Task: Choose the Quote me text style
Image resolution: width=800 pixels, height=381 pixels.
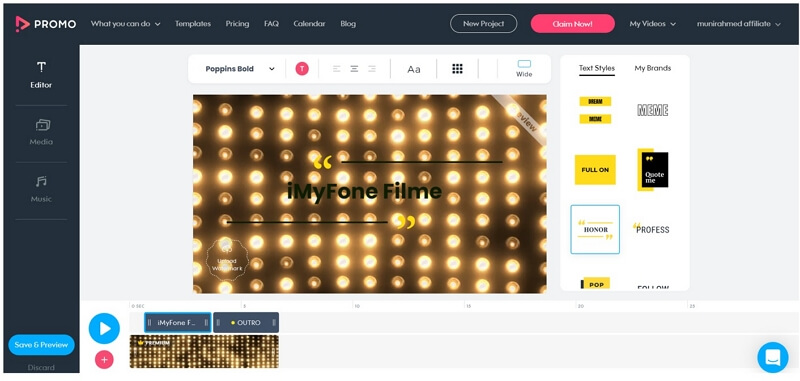Action: point(653,169)
